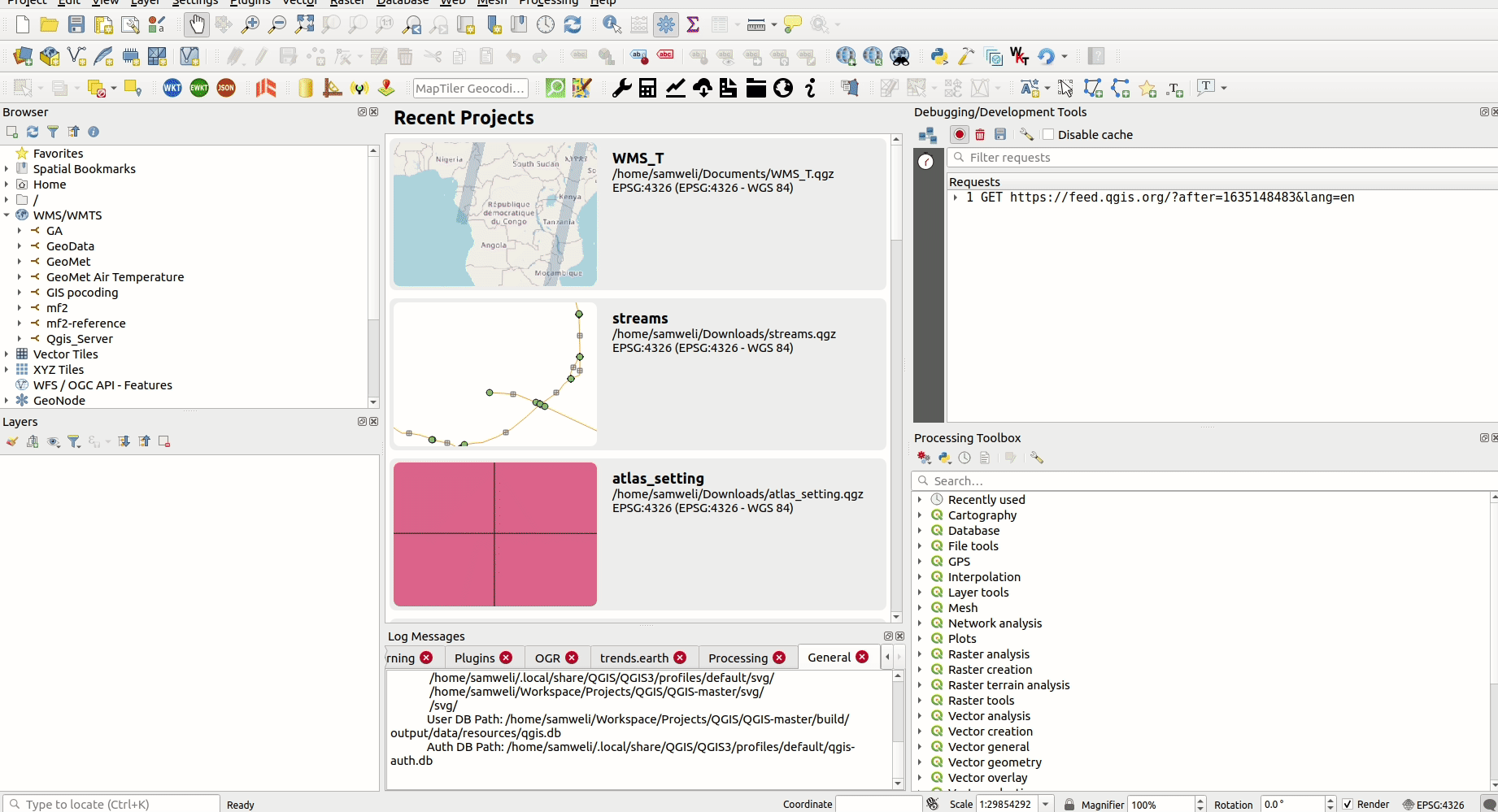
Task: Click the EPSG:4326 CRS button
Action: (x=1434, y=804)
